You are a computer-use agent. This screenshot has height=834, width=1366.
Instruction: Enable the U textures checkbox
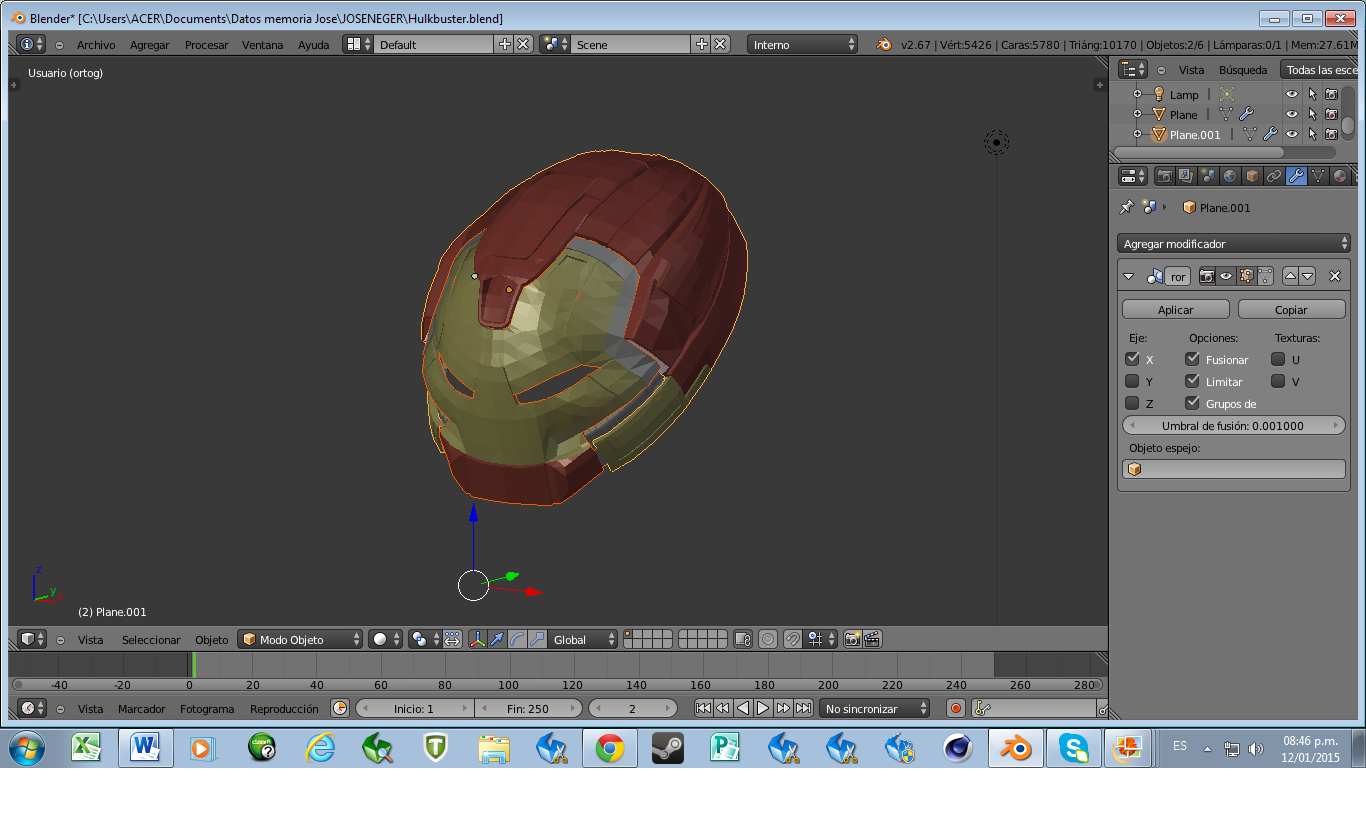pos(1278,359)
